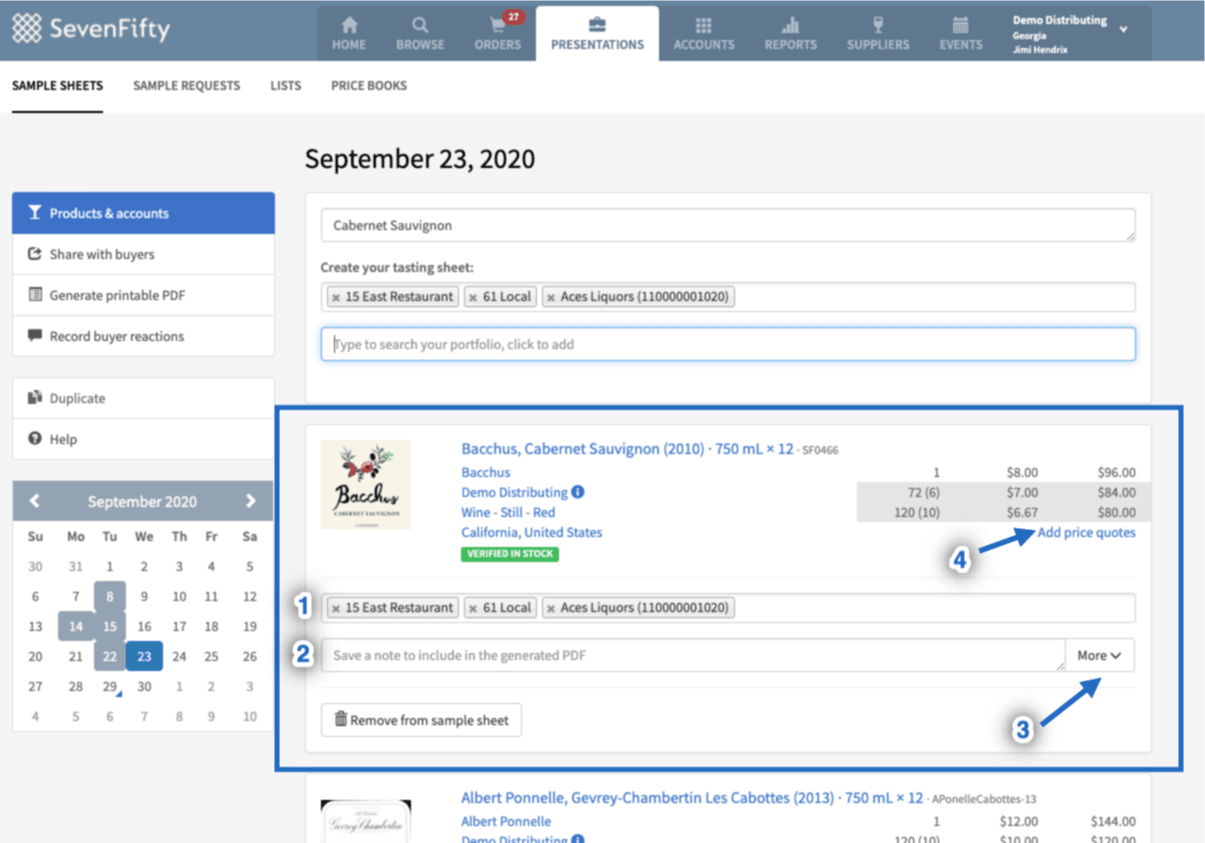Click the SevenFifty logo

coord(91,28)
